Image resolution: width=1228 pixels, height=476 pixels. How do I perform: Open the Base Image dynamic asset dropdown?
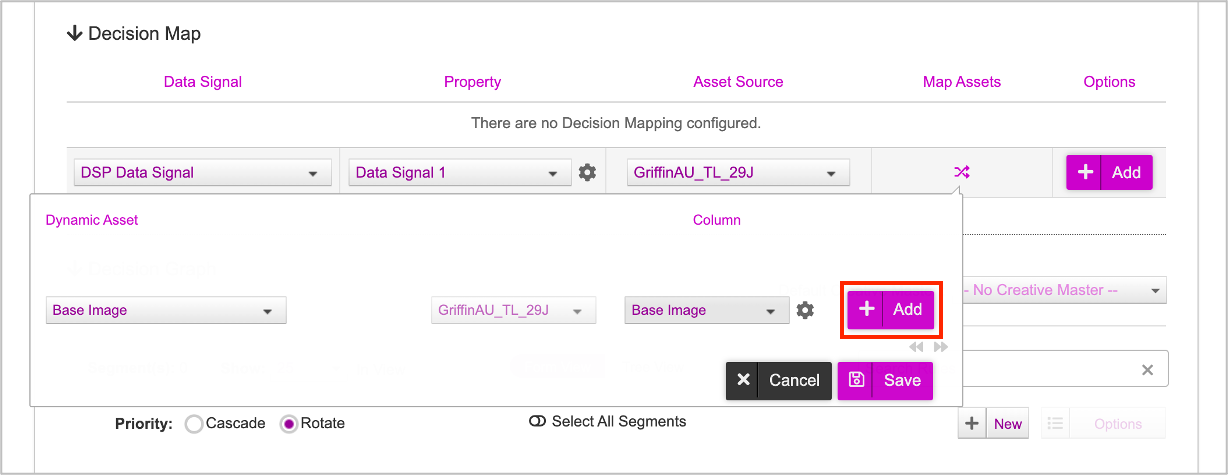[166, 310]
